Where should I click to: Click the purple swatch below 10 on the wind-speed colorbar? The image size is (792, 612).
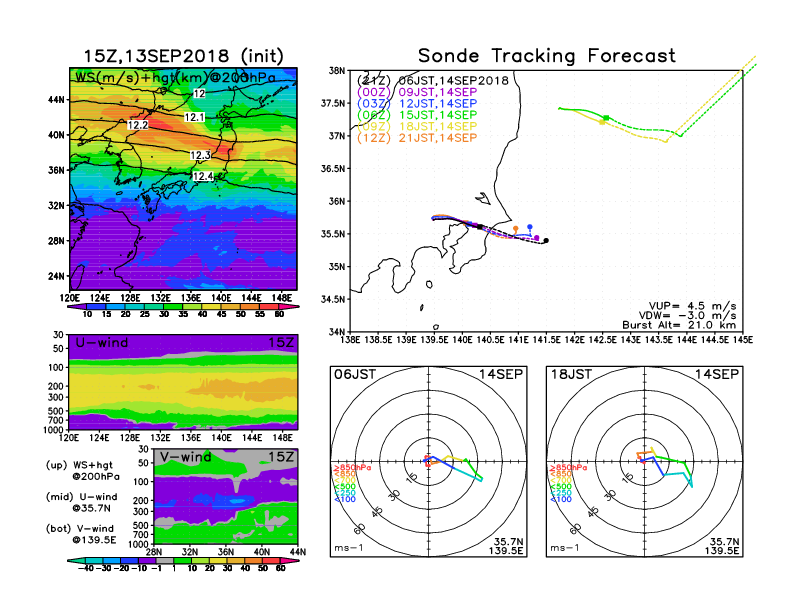[x=75, y=306]
